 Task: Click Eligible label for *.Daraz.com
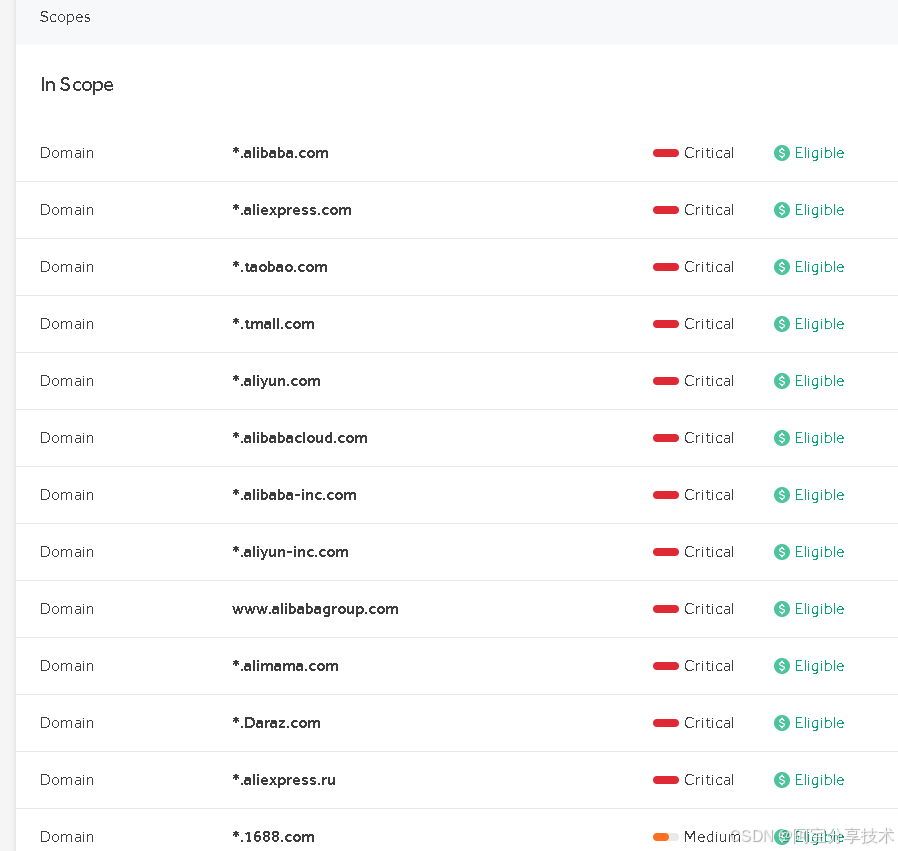tap(819, 723)
